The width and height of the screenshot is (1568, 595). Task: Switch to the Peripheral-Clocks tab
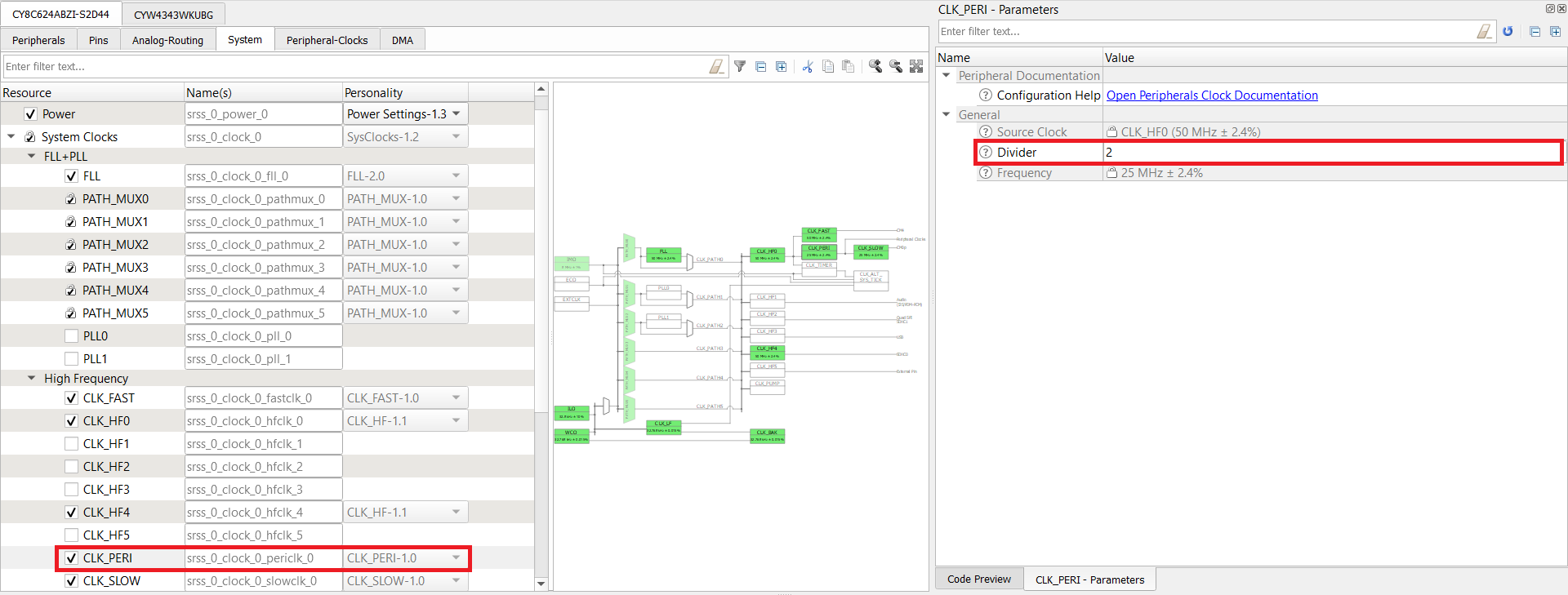click(327, 40)
